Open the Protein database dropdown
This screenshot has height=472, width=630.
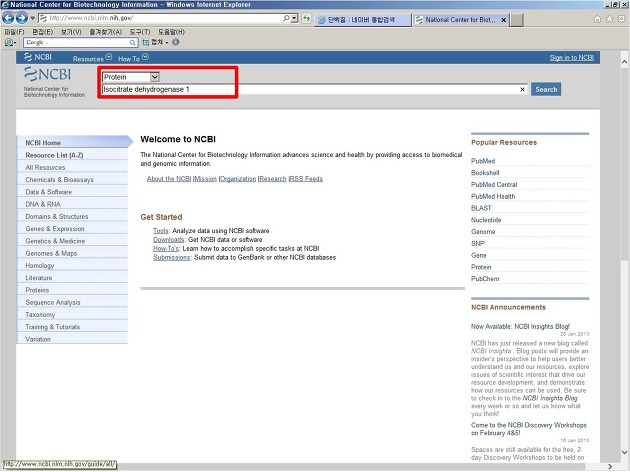click(131, 77)
